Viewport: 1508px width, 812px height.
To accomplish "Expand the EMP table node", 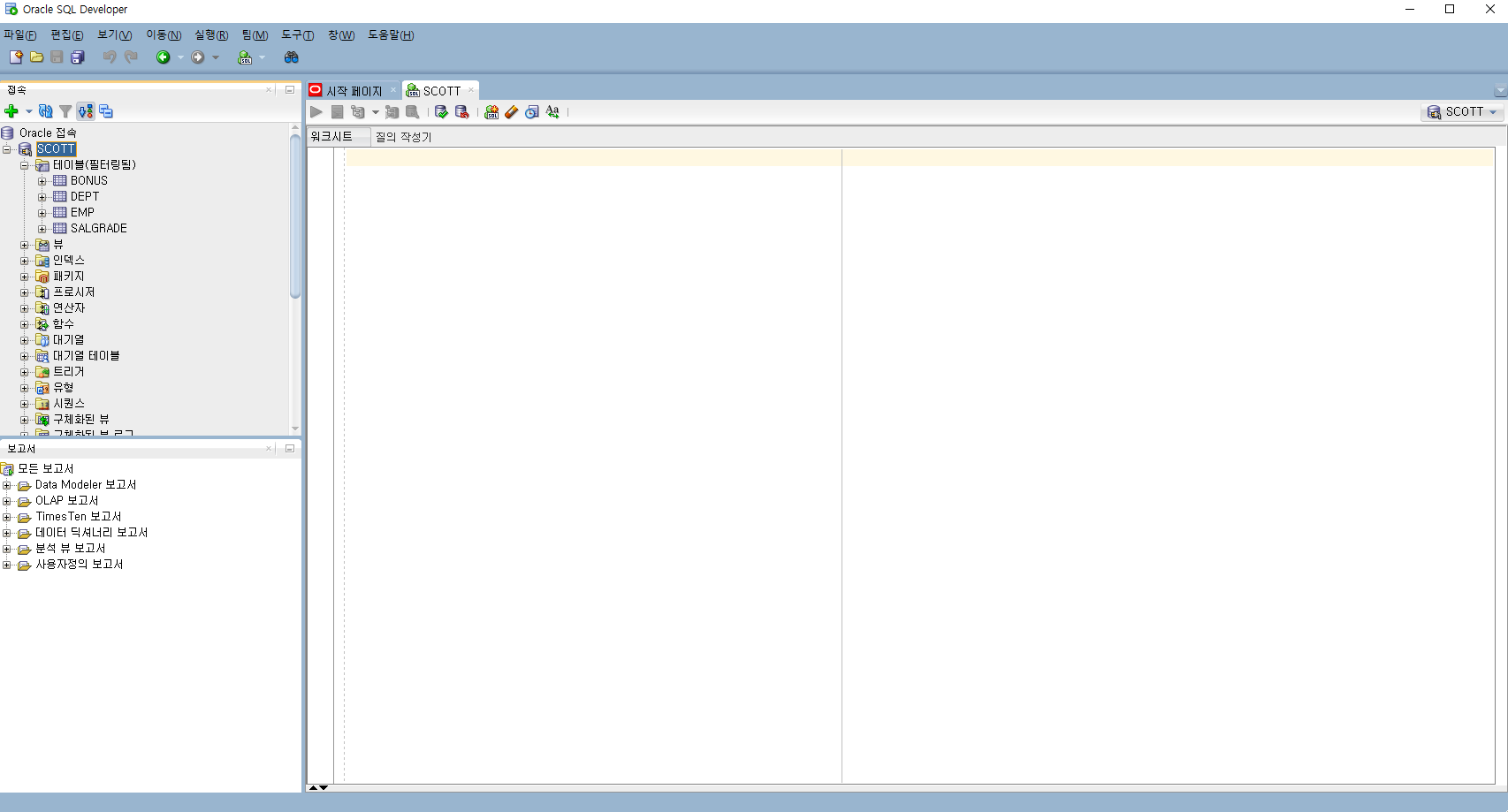I will pyautogui.click(x=42, y=213).
